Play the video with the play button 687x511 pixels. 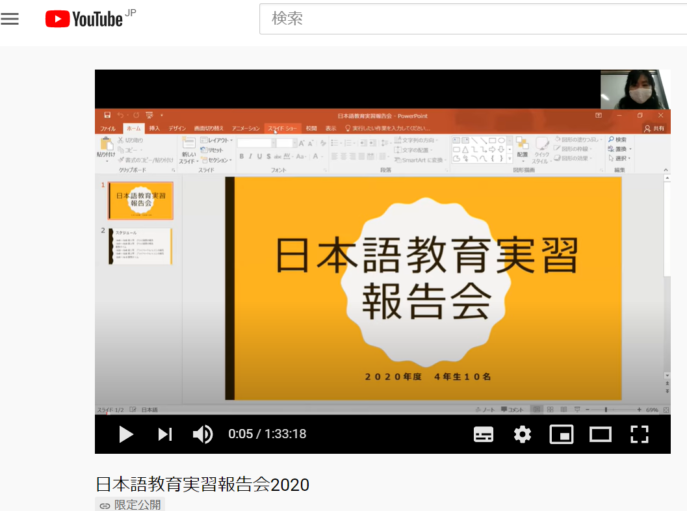(126, 434)
